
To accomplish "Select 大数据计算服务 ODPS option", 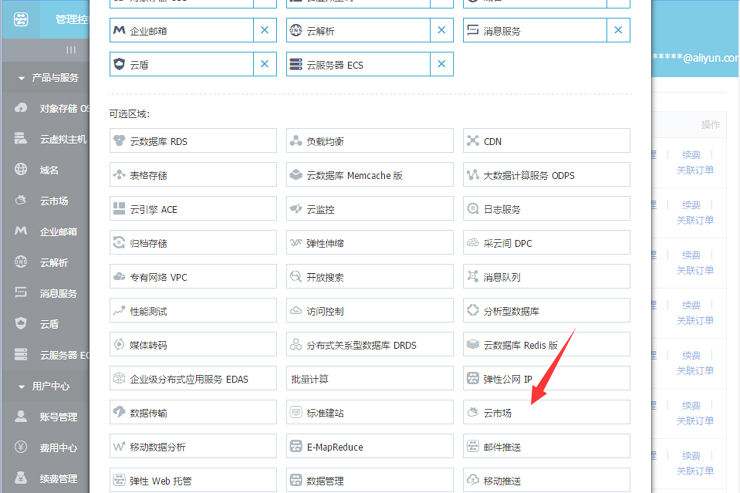I will (x=547, y=175).
